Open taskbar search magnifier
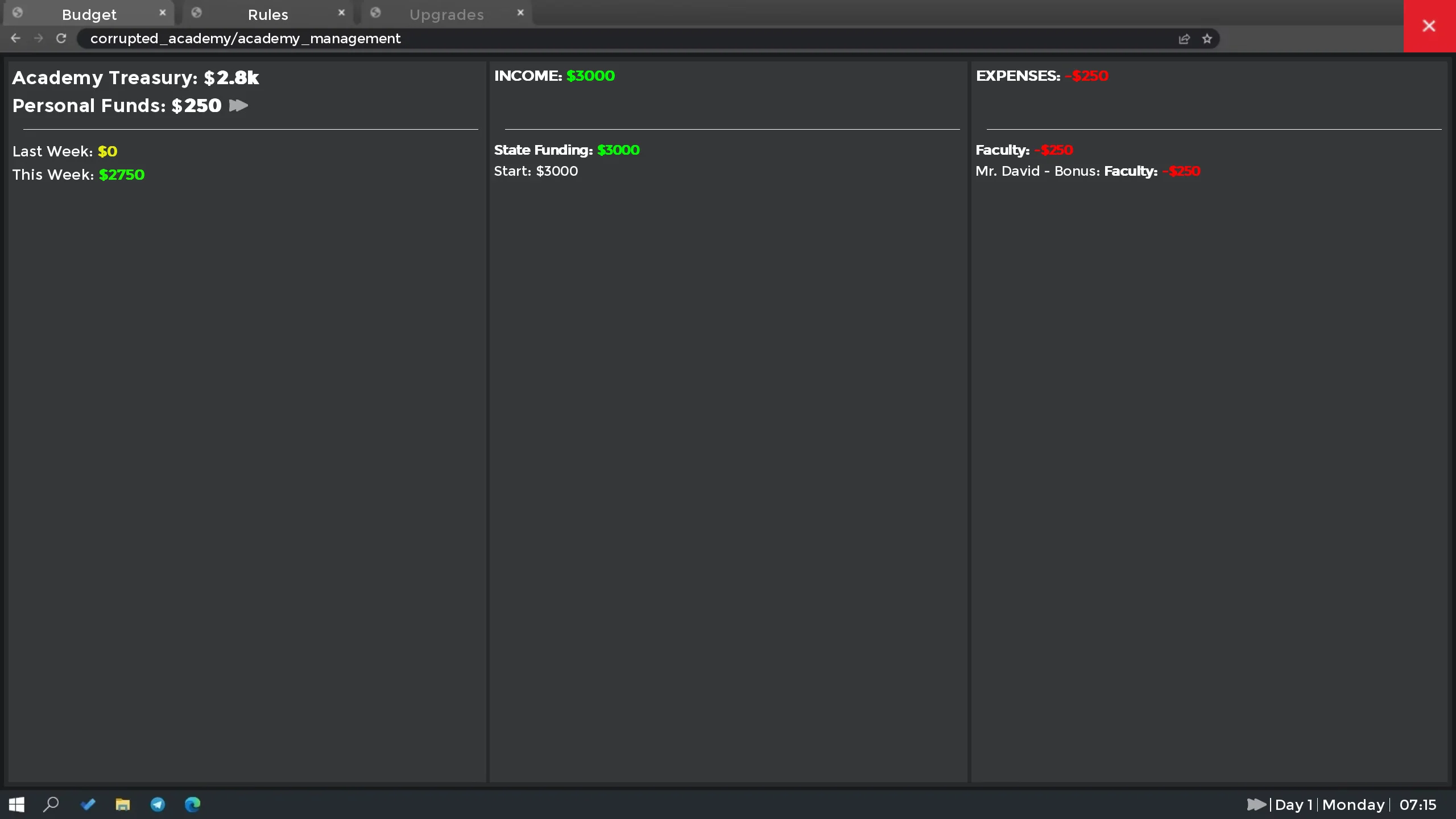The width and height of the screenshot is (1456, 819). (51, 804)
